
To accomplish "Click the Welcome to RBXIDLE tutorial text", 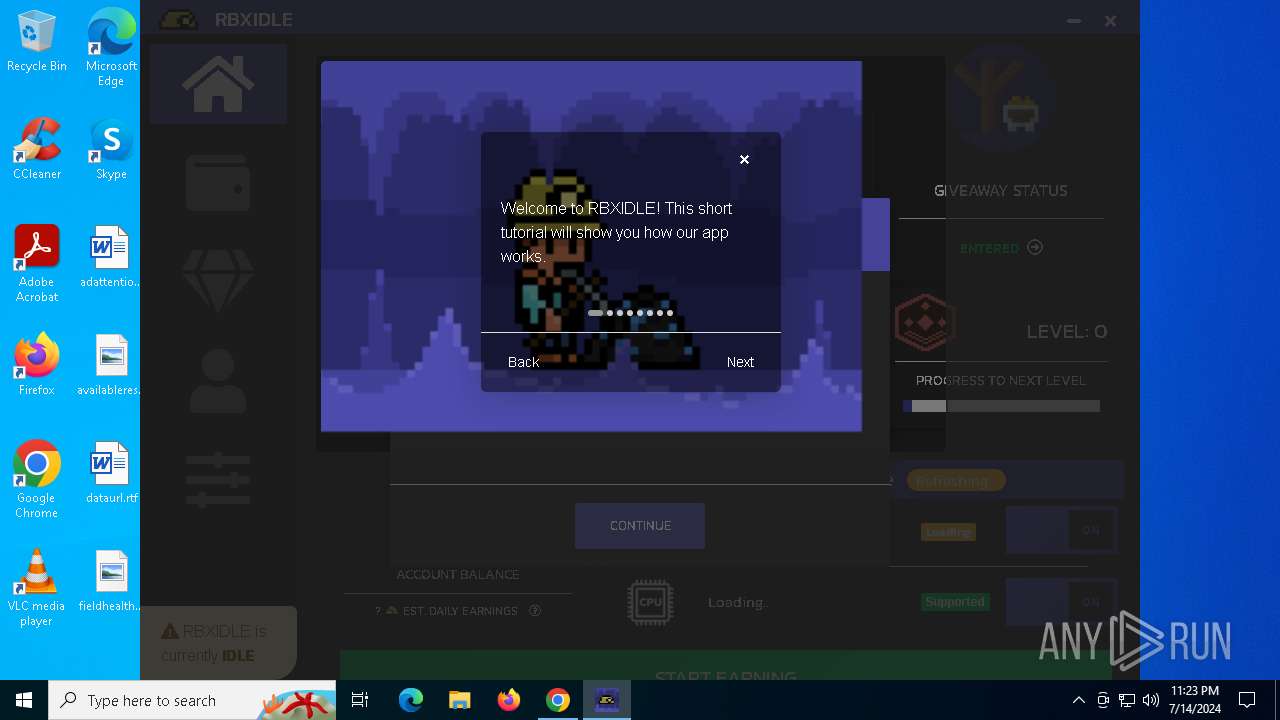I will 616,232.
